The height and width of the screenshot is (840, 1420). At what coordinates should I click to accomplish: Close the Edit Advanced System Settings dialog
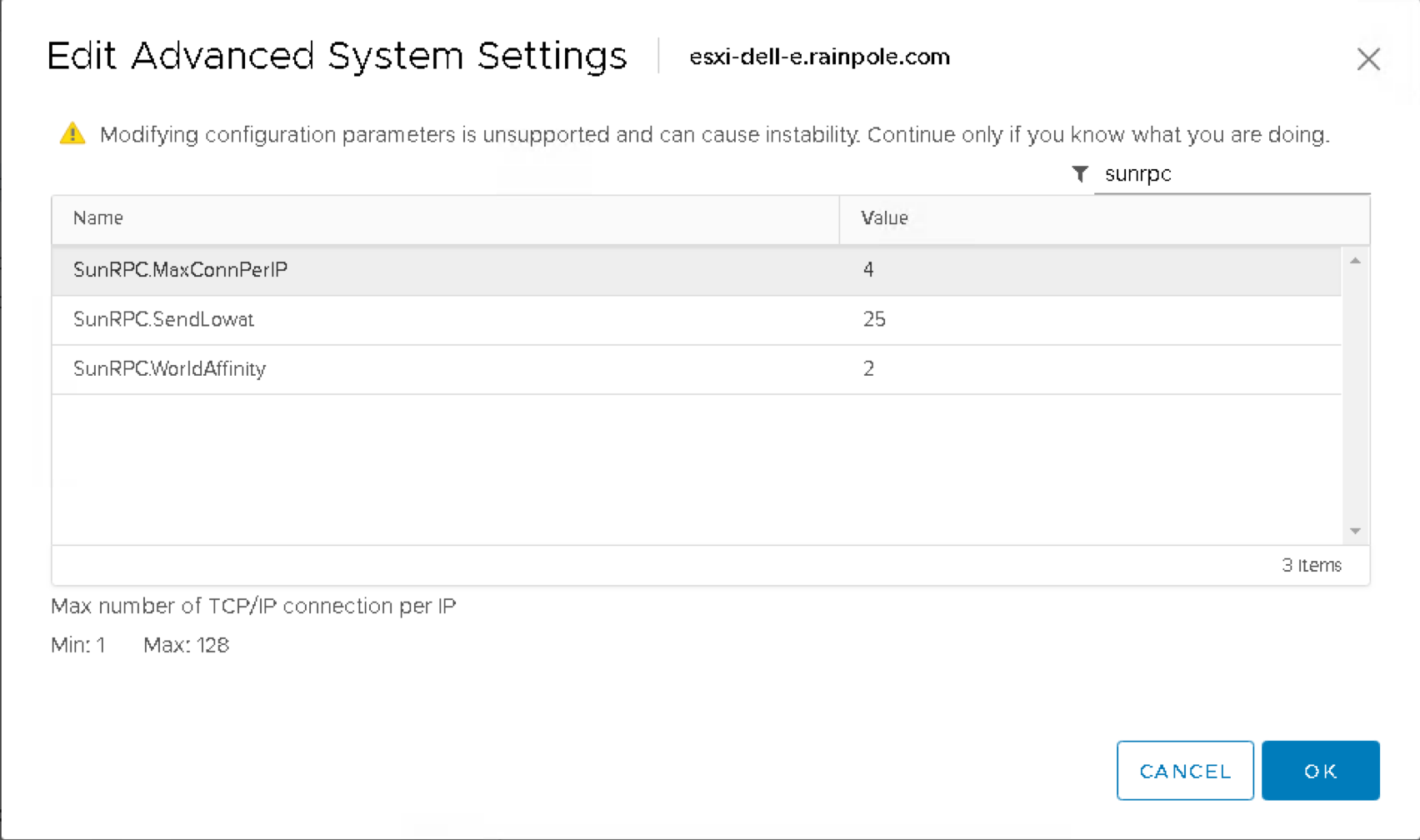(x=1367, y=59)
